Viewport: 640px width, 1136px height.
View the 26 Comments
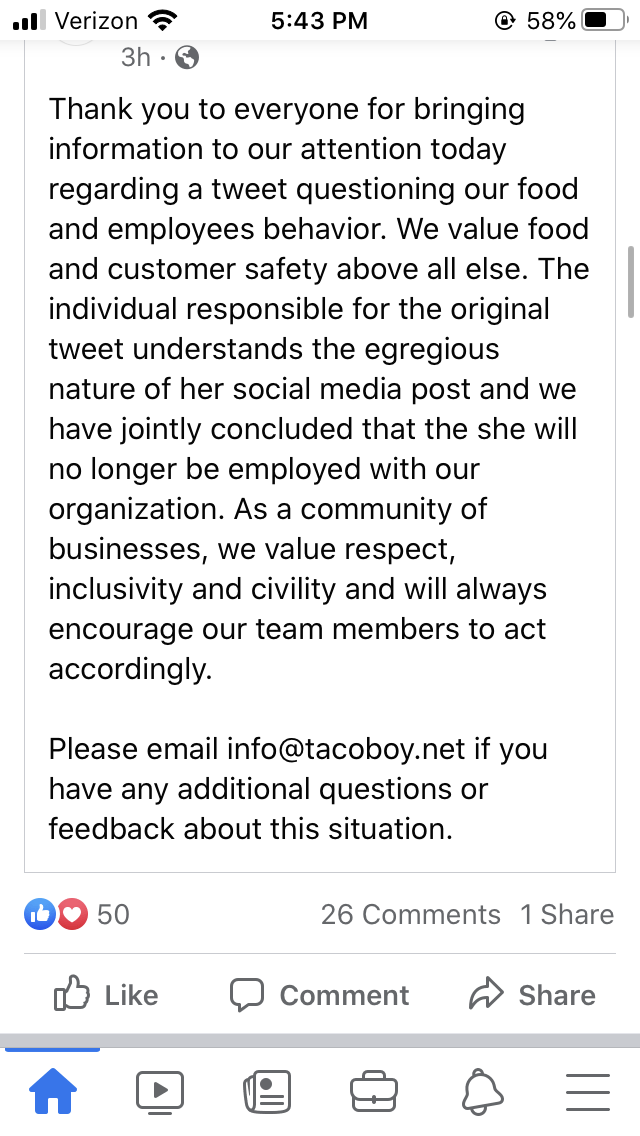click(x=410, y=914)
